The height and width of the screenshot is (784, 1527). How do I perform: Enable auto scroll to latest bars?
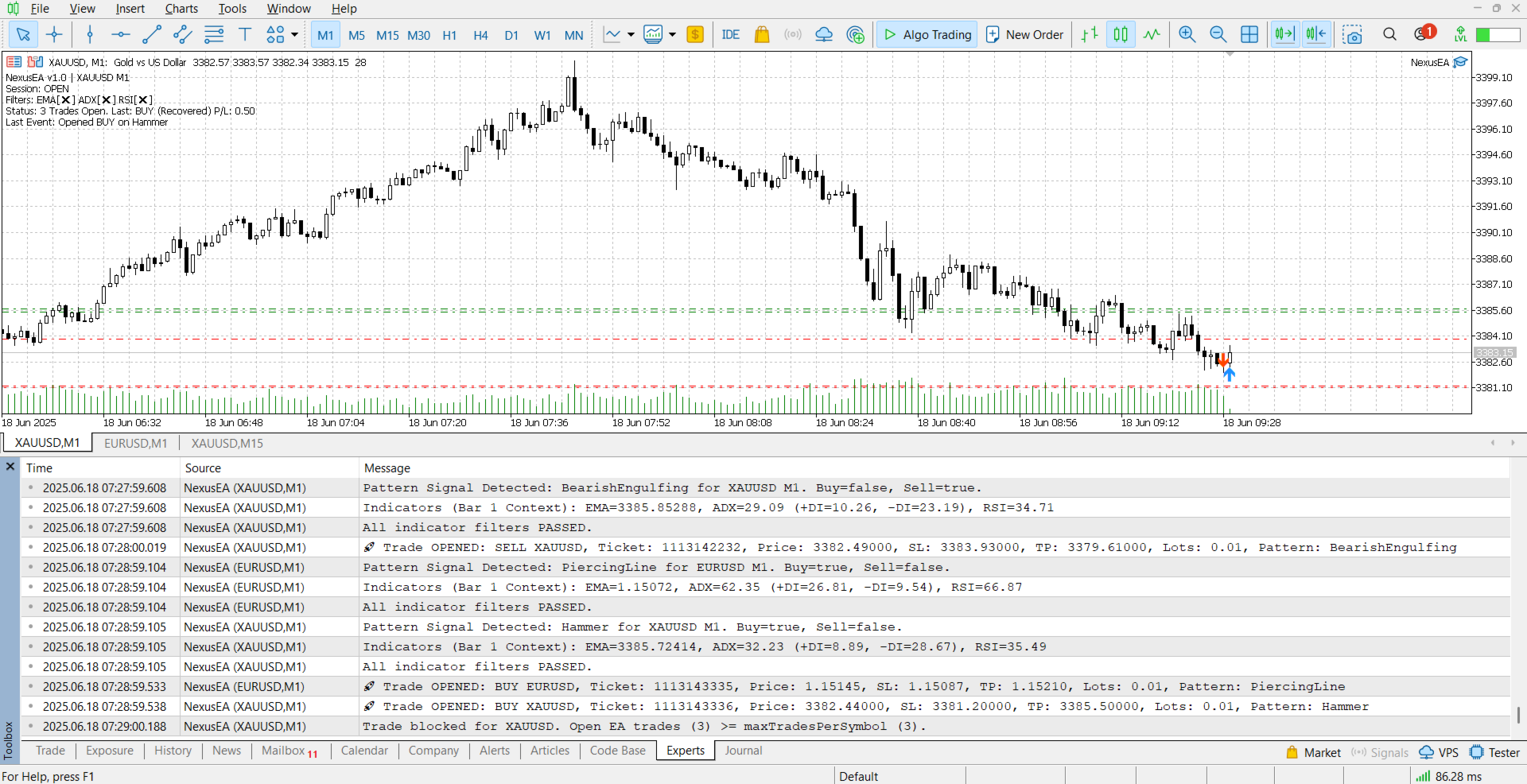click(1284, 35)
